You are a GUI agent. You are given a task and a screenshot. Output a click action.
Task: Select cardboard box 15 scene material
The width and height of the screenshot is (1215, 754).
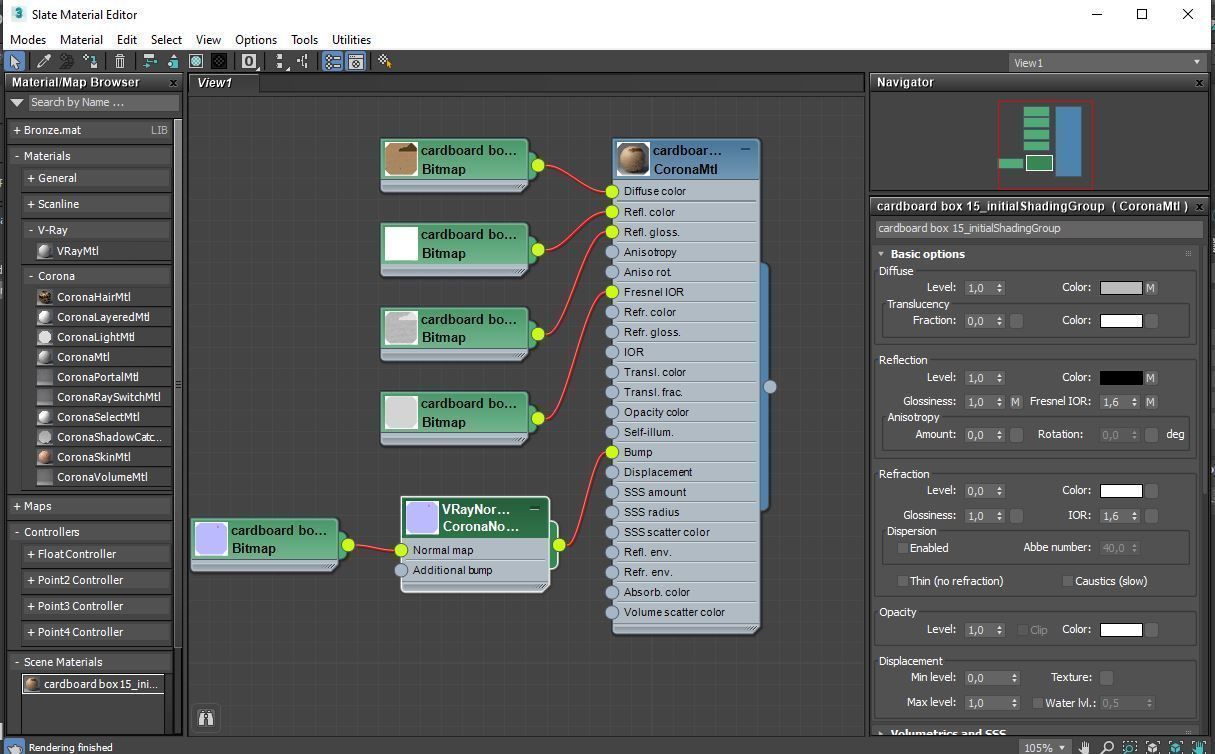tap(92, 684)
